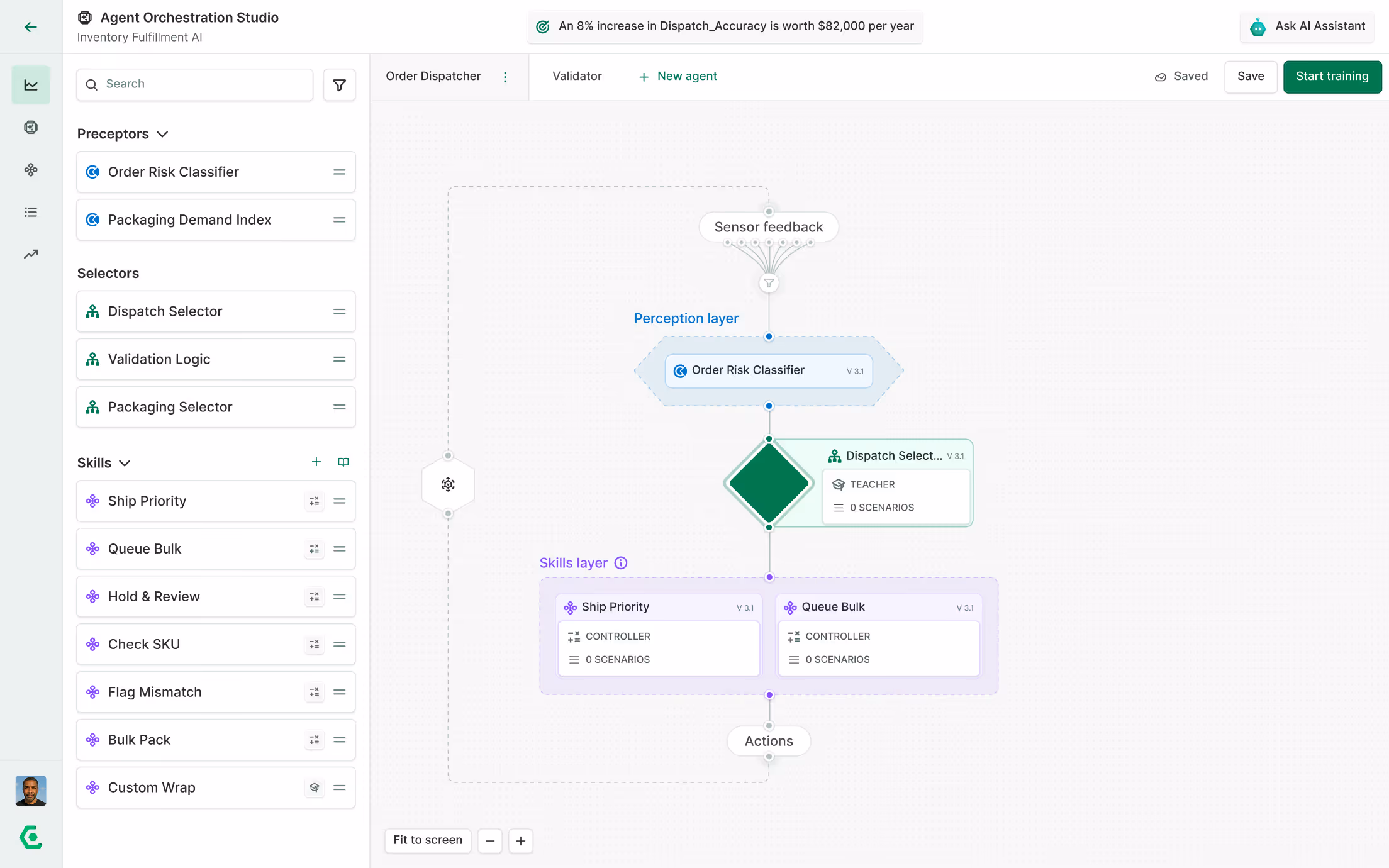Grab the Packaging Demand Index drag handle
Viewport: 1389px width, 868px height.
click(x=339, y=220)
